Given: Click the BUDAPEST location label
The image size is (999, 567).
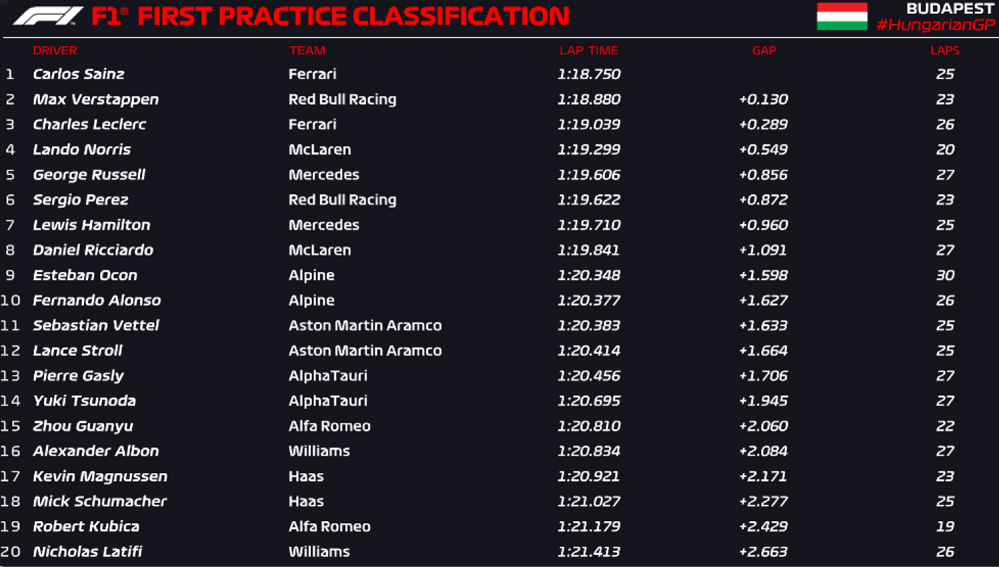Looking at the screenshot, I should click(x=950, y=8).
